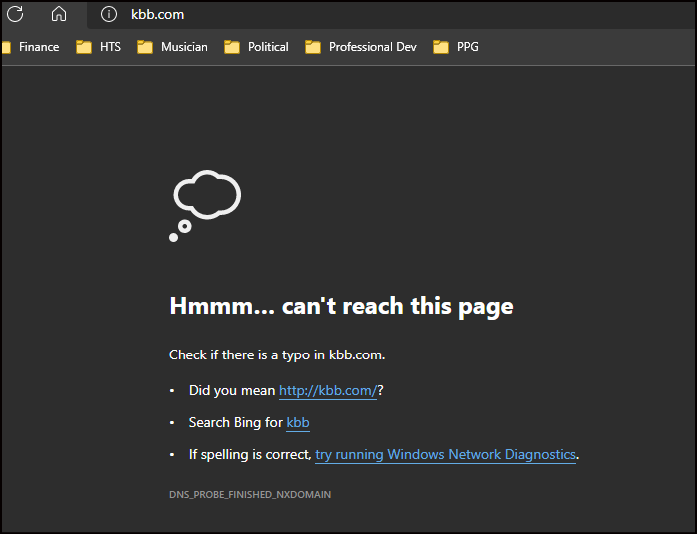This screenshot has height=534, width=697.
Task: Click the DNS_PROBE_FINISHED_NXDOMAIN error code
Action: (250, 494)
